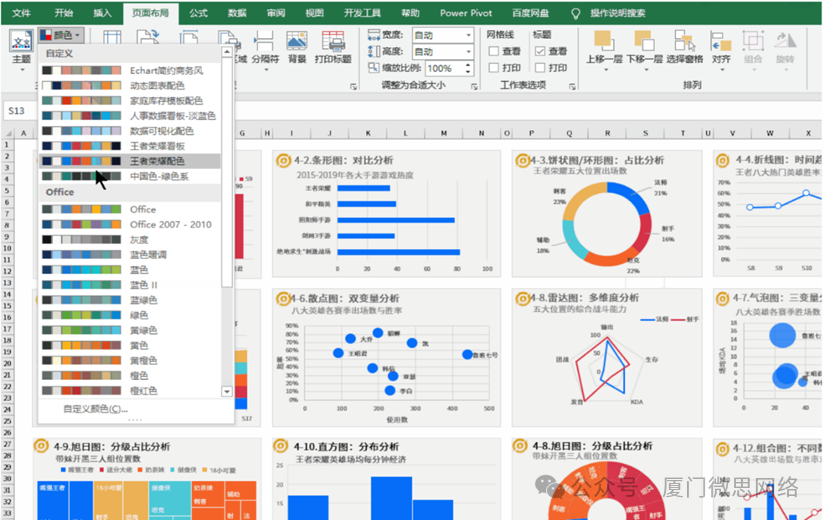Click color list scroll down arrow

click(x=227, y=392)
